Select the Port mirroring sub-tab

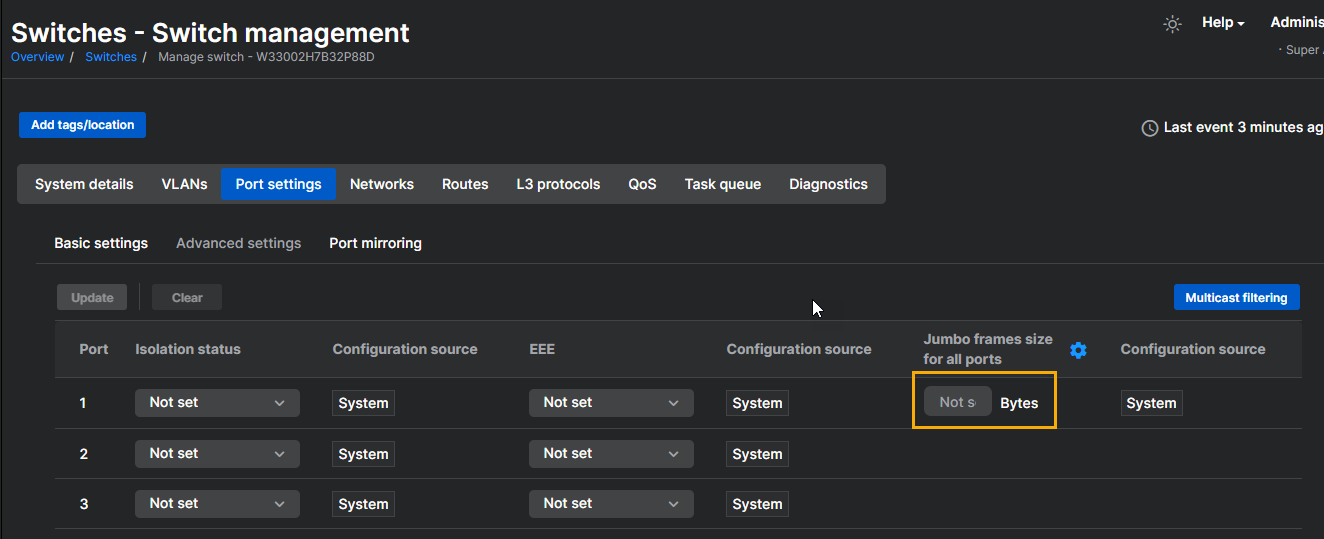[x=375, y=243]
